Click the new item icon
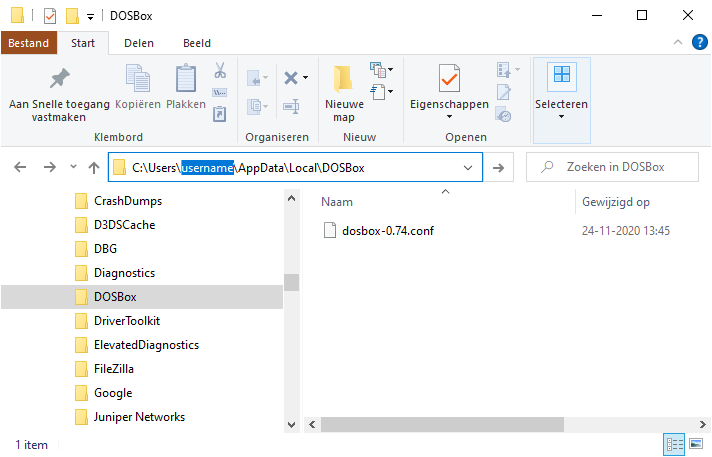This screenshot has width=712, height=457. 377,70
